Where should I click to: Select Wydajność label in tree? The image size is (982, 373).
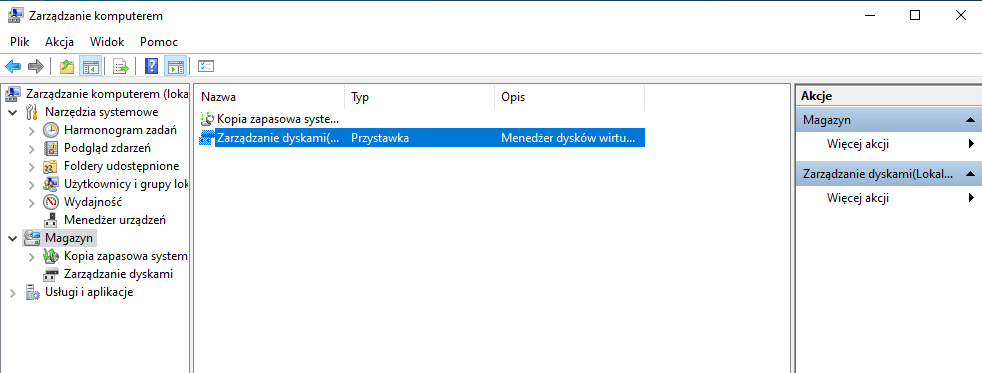tap(93, 202)
